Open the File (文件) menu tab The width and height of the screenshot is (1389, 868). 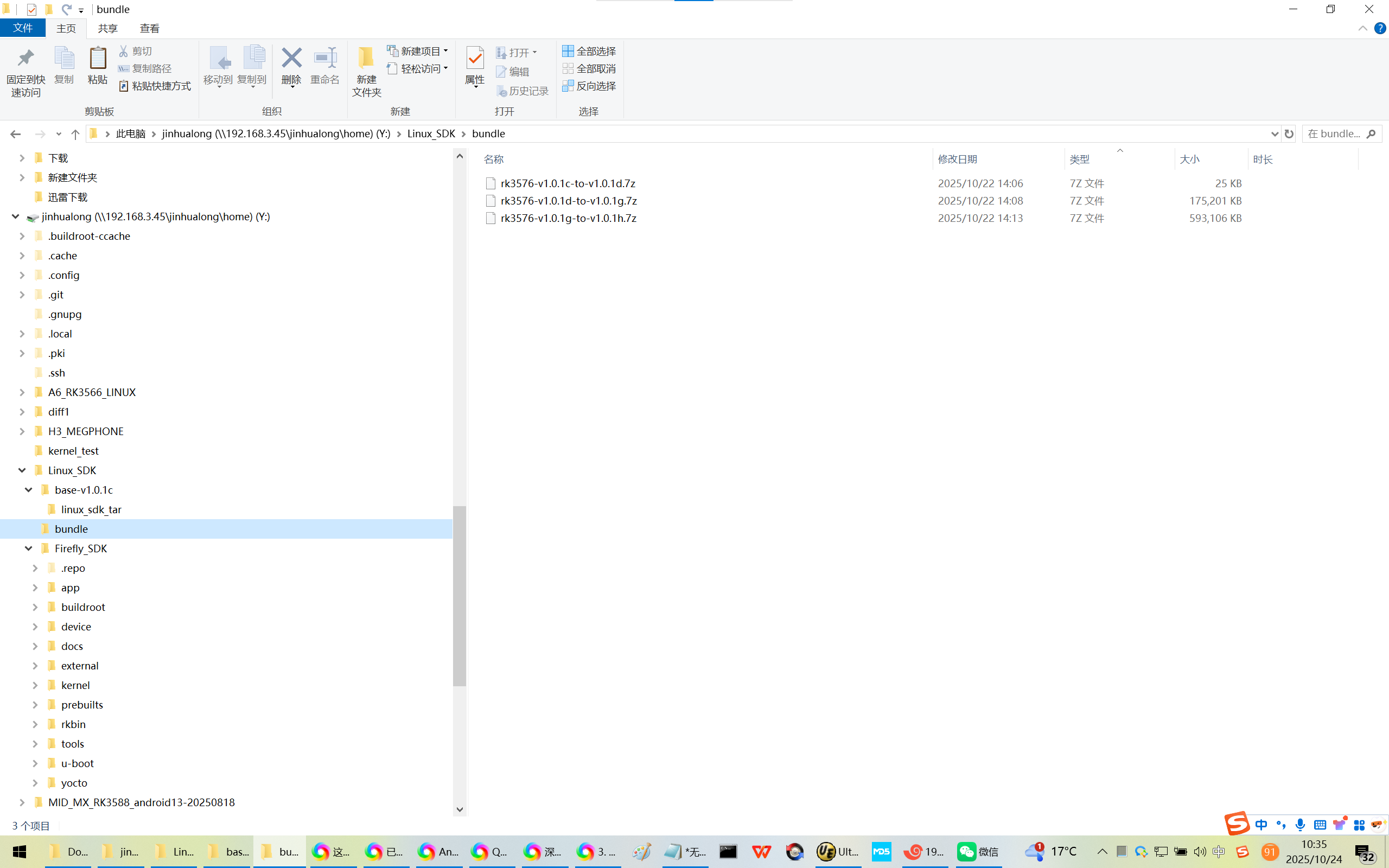coord(22,28)
